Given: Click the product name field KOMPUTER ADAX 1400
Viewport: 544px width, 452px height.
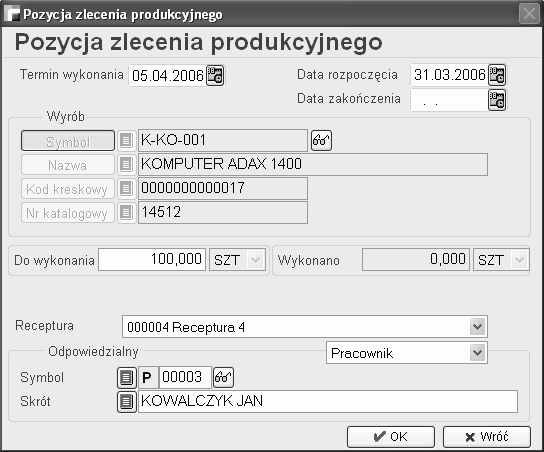Looking at the screenshot, I should tap(313, 164).
